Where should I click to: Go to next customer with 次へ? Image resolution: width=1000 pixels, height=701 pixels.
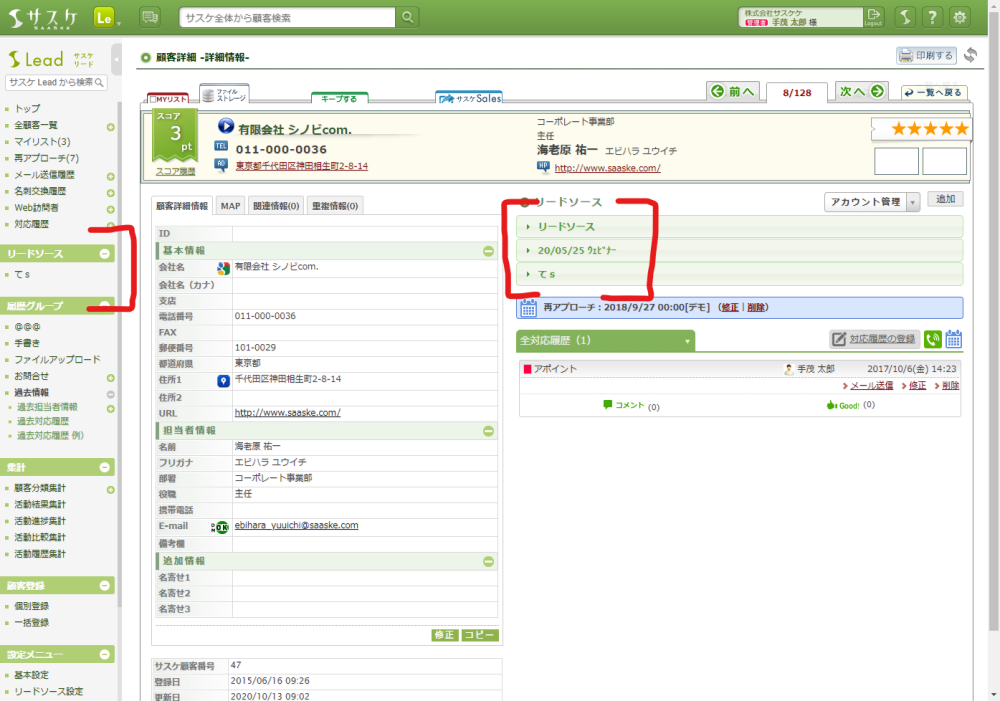coord(862,92)
